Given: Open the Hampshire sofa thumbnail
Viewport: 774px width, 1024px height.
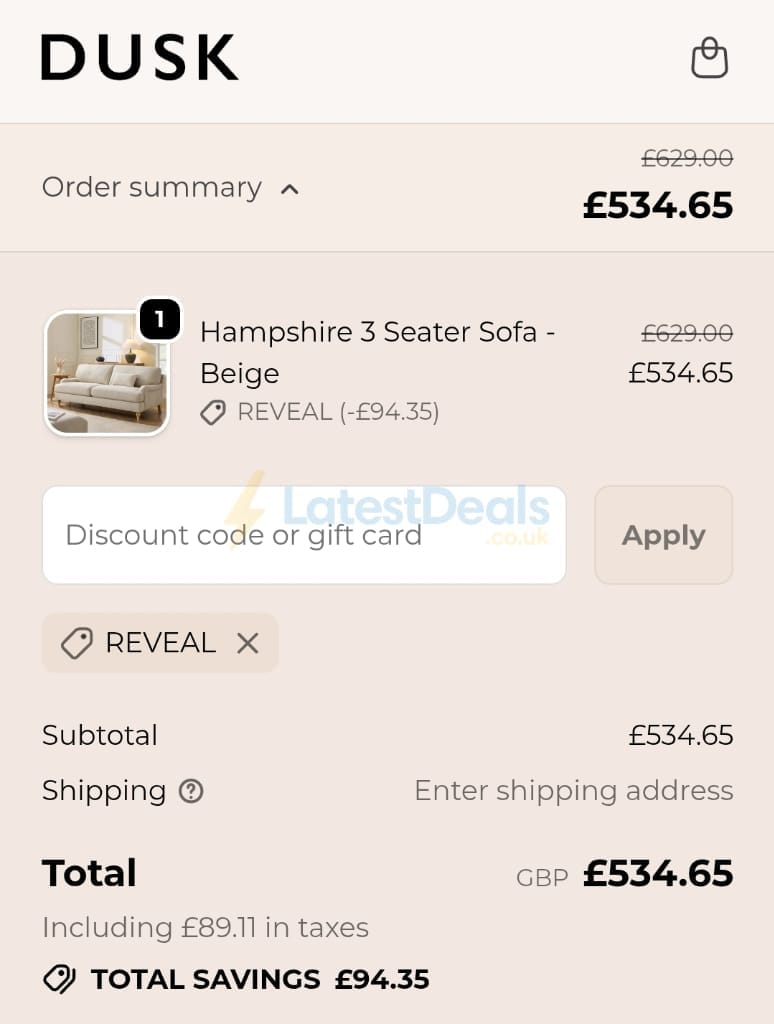Looking at the screenshot, I should point(107,373).
